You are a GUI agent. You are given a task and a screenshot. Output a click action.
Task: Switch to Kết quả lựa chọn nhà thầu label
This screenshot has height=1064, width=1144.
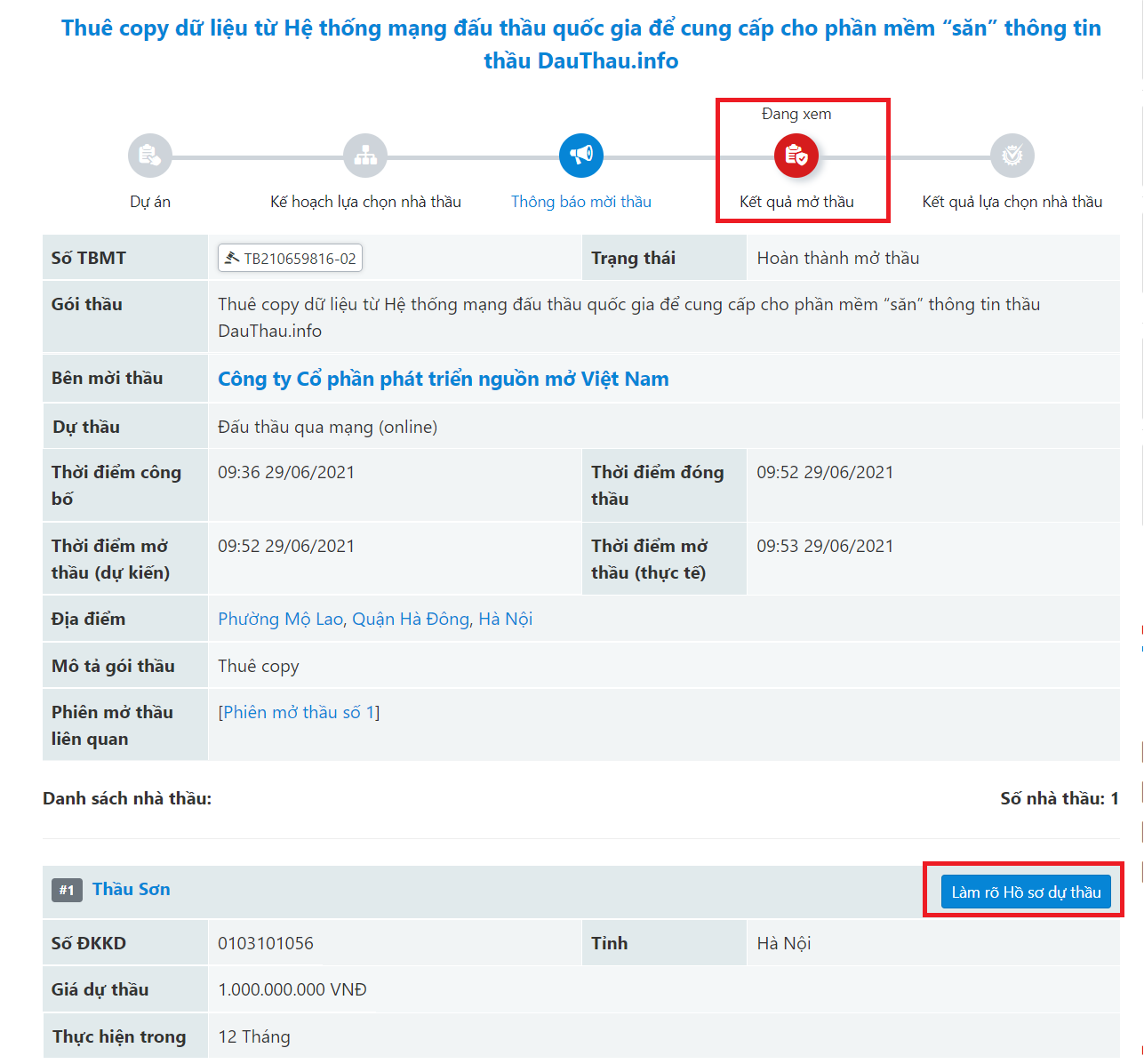click(1012, 202)
